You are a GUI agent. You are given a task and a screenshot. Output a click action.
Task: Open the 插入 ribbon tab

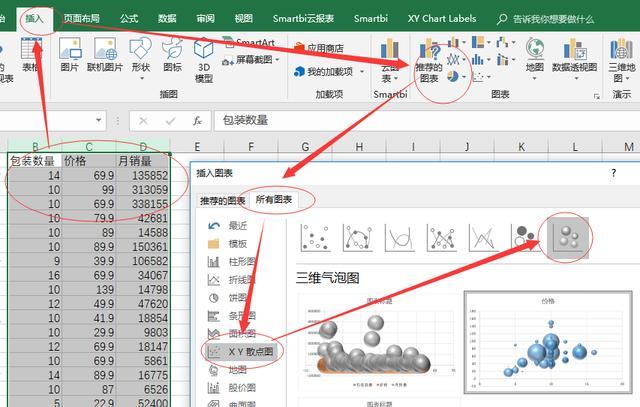tap(34, 19)
